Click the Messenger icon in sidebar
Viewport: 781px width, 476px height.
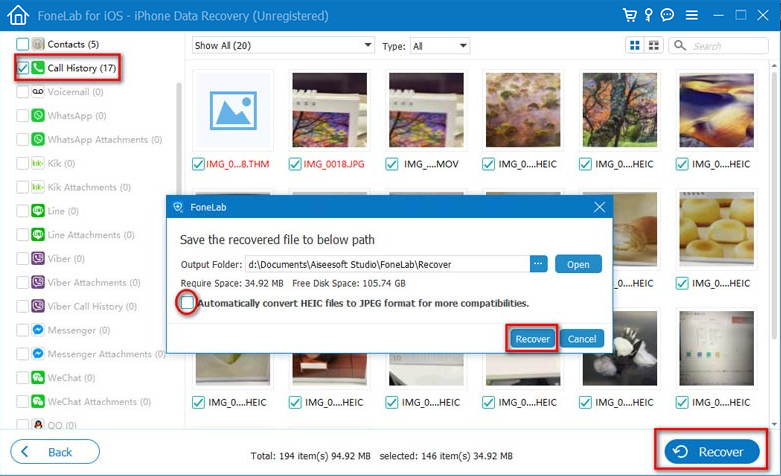[38, 330]
